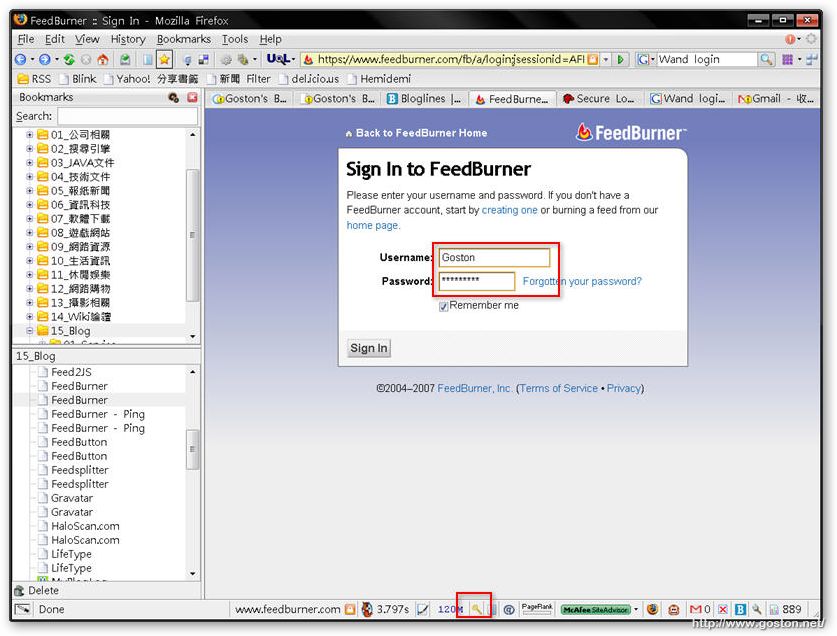Open the McAfee SiteAdvisor dropdown arrow
This screenshot has height=636, width=837.
coord(636,609)
